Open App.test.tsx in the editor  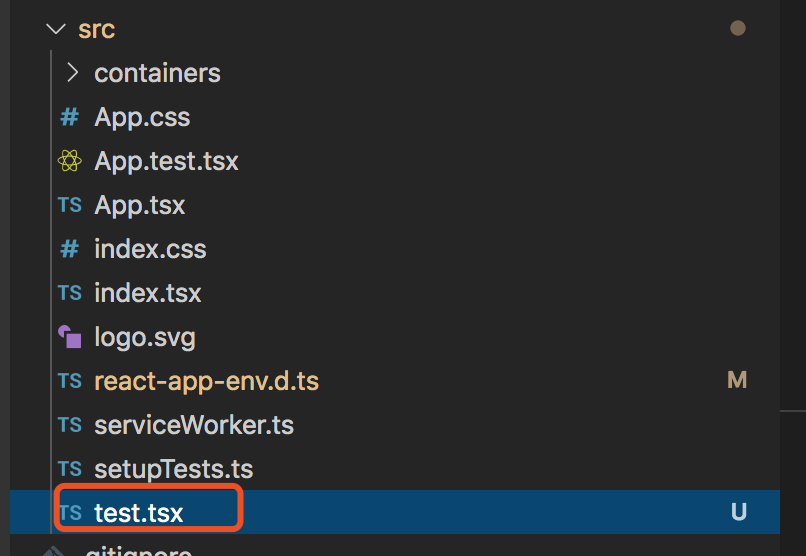(166, 161)
